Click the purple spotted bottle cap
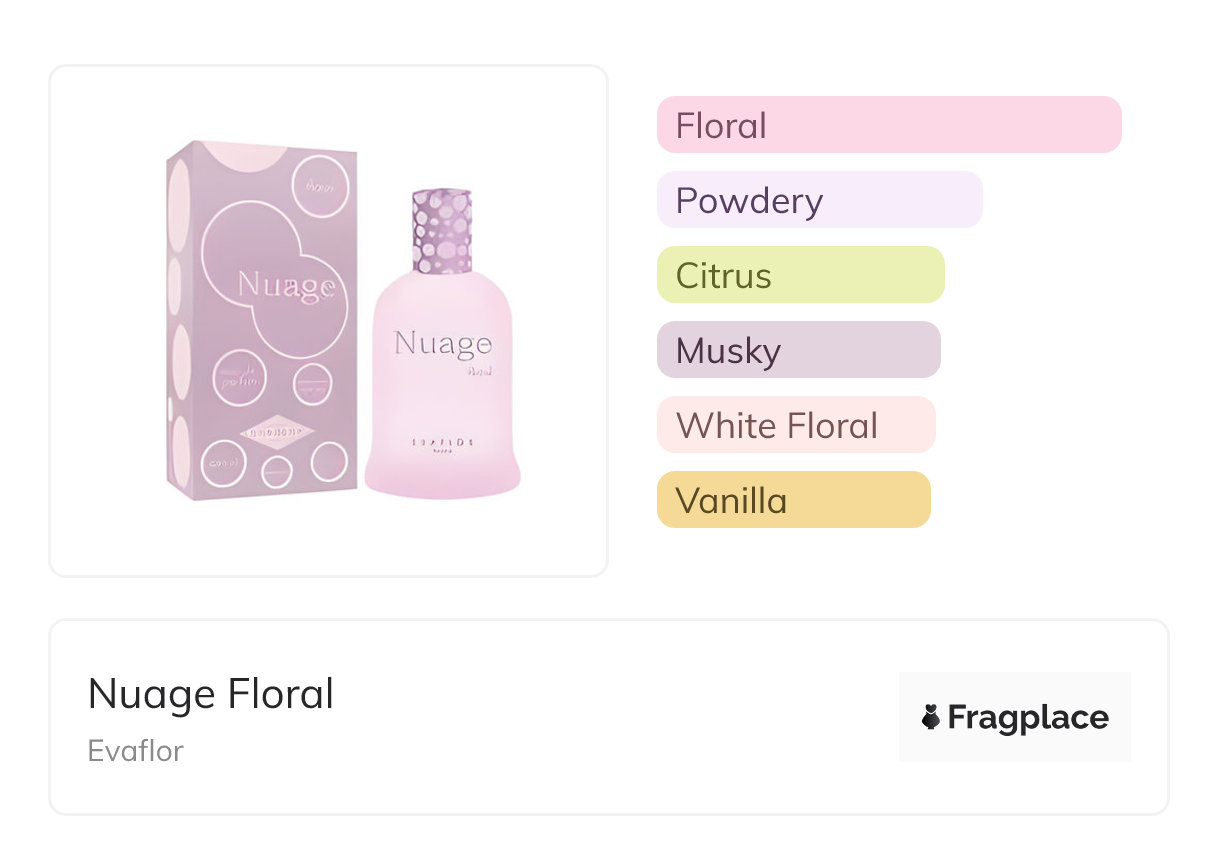Screen dimensions: 1218x864 [x=442, y=231]
